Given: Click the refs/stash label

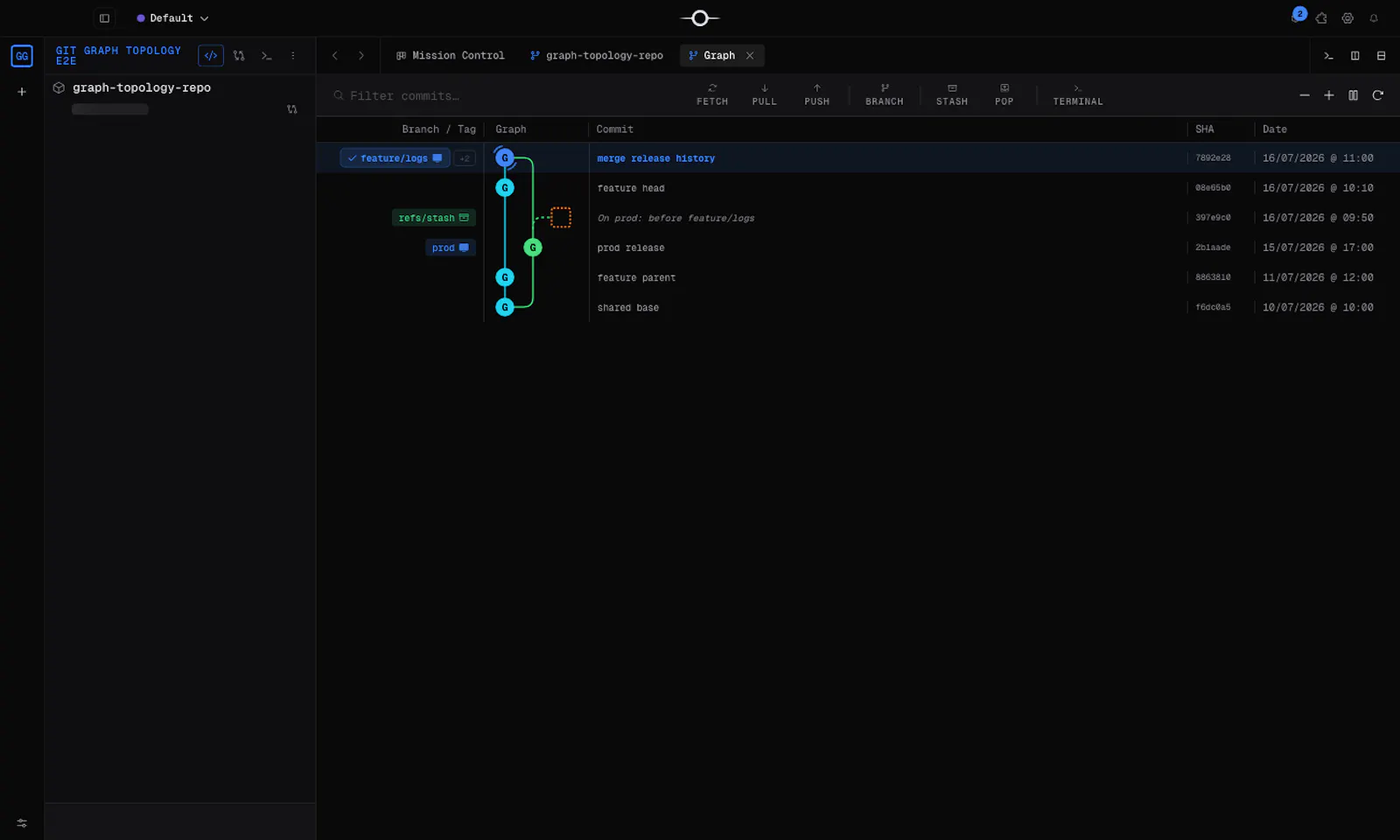Looking at the screenshot, I should point(434,218).
